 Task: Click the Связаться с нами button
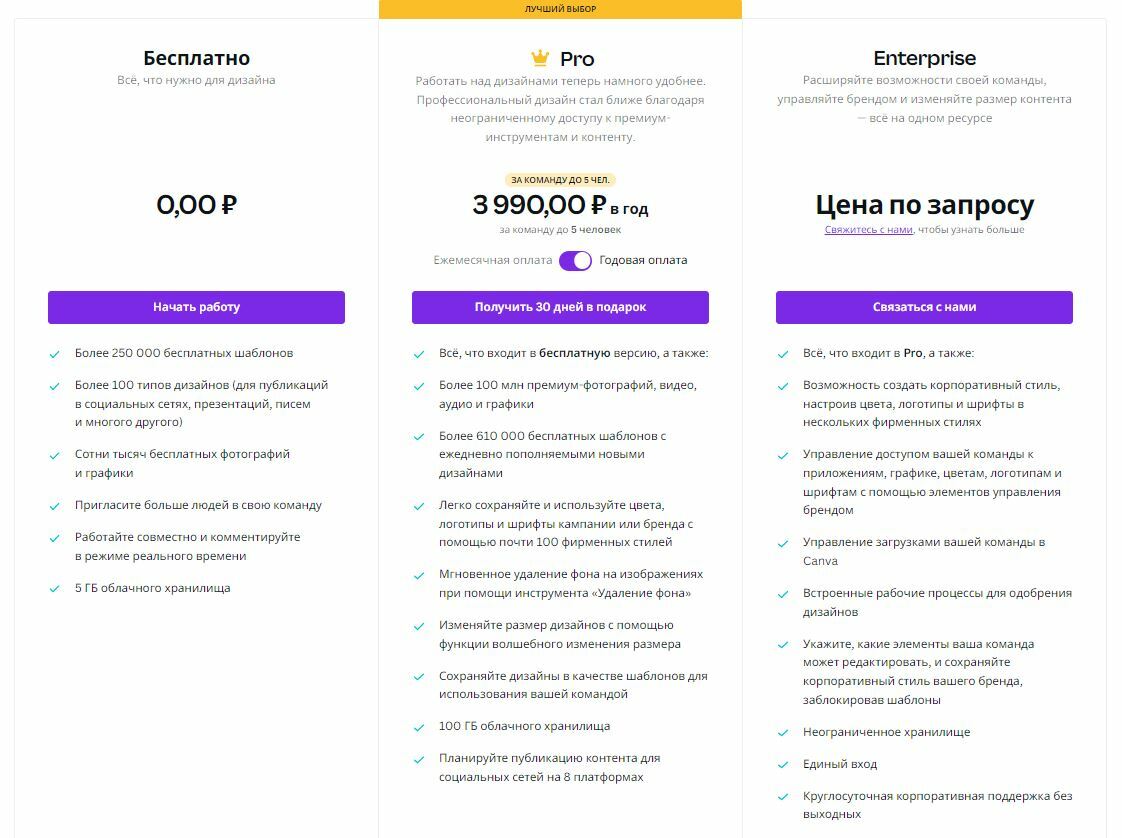click(x=925, y=307)
